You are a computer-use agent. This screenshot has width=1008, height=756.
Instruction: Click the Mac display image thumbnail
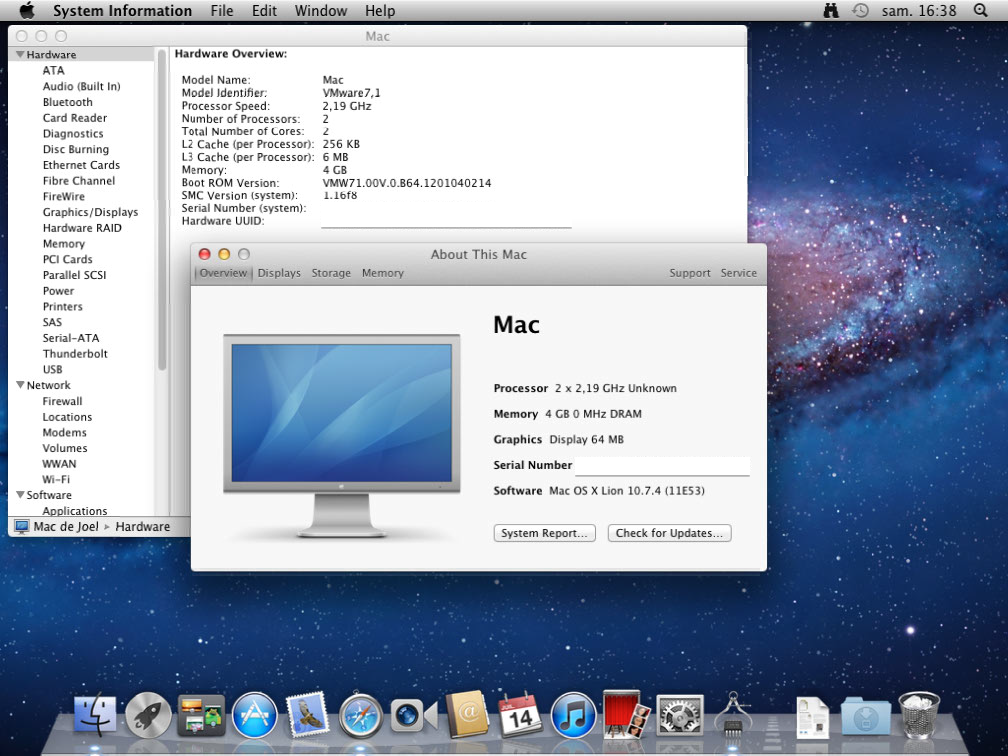[x=341, y=436]
